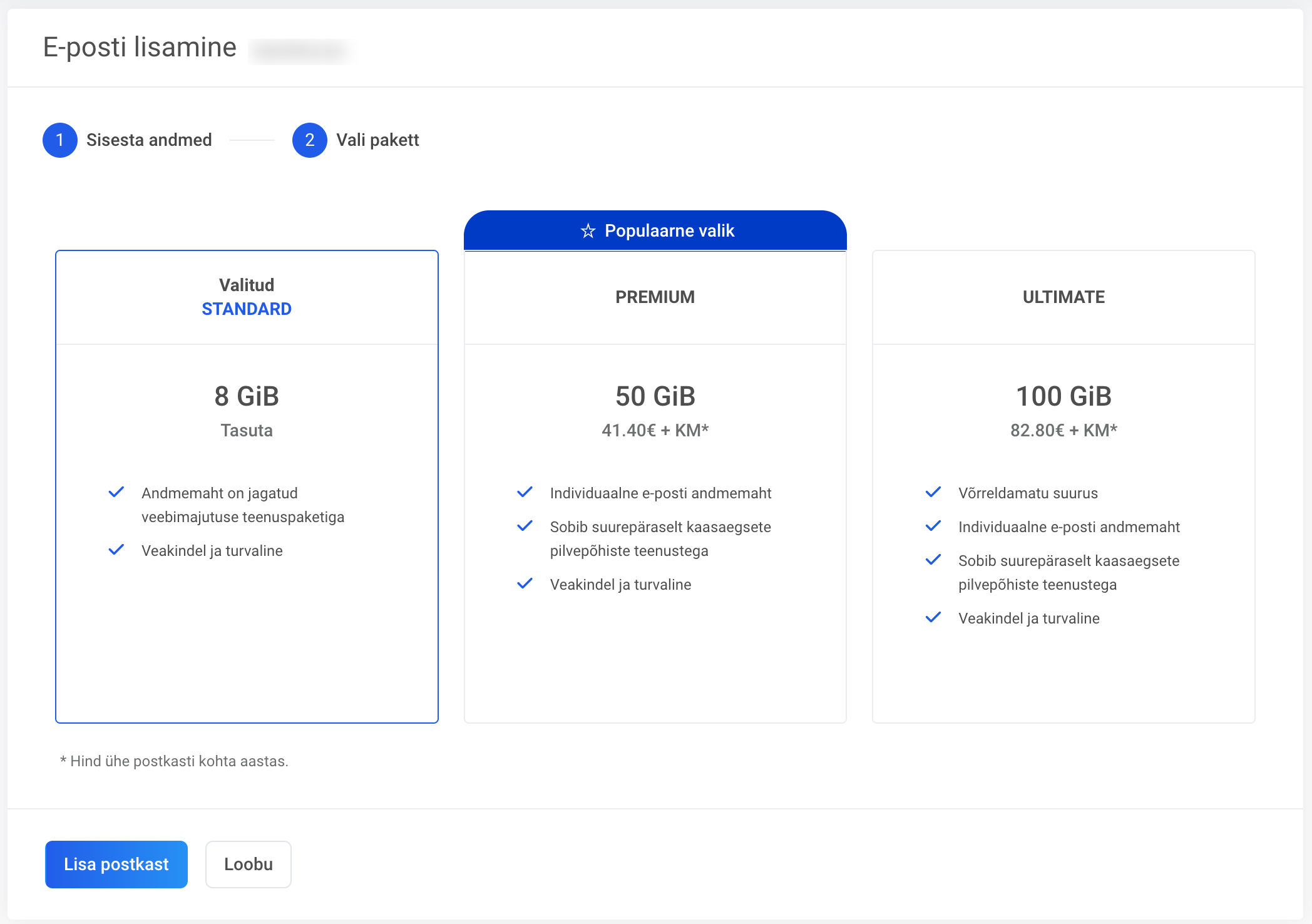The height and width of the screenshot is (924, 1312).
Task: Click the Sisesta andmed step label
Action: (149, 140)
